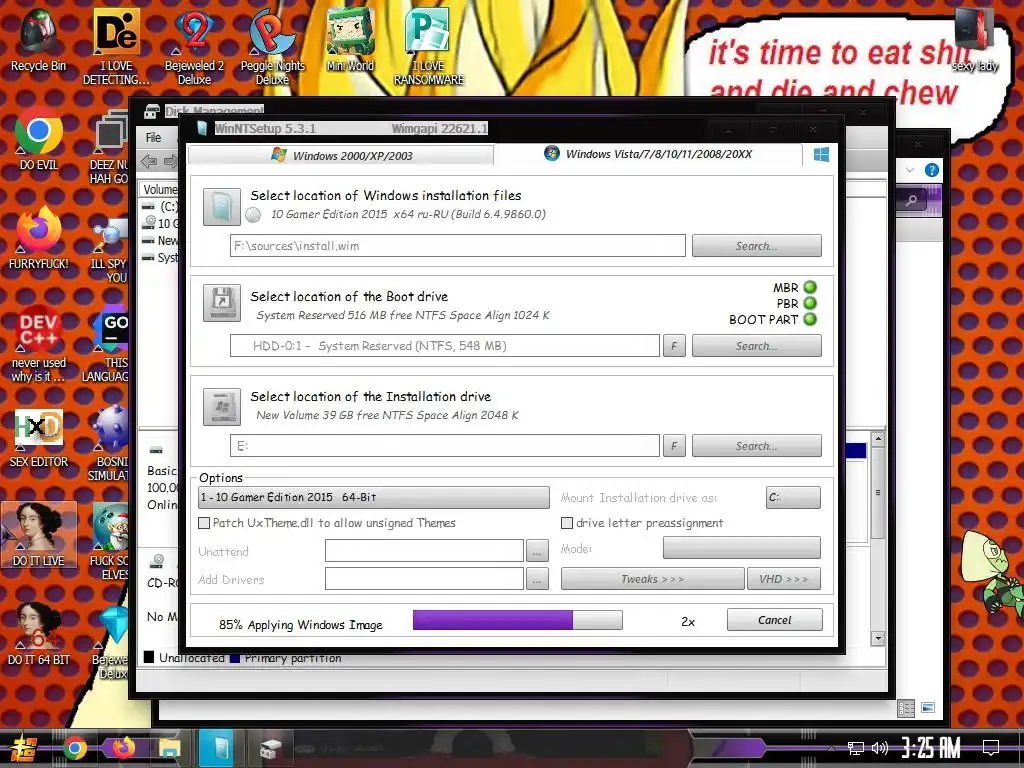The image size is (1024, 768).
Task: Open the Mini World desktop icon
Action: coord(350,40)
